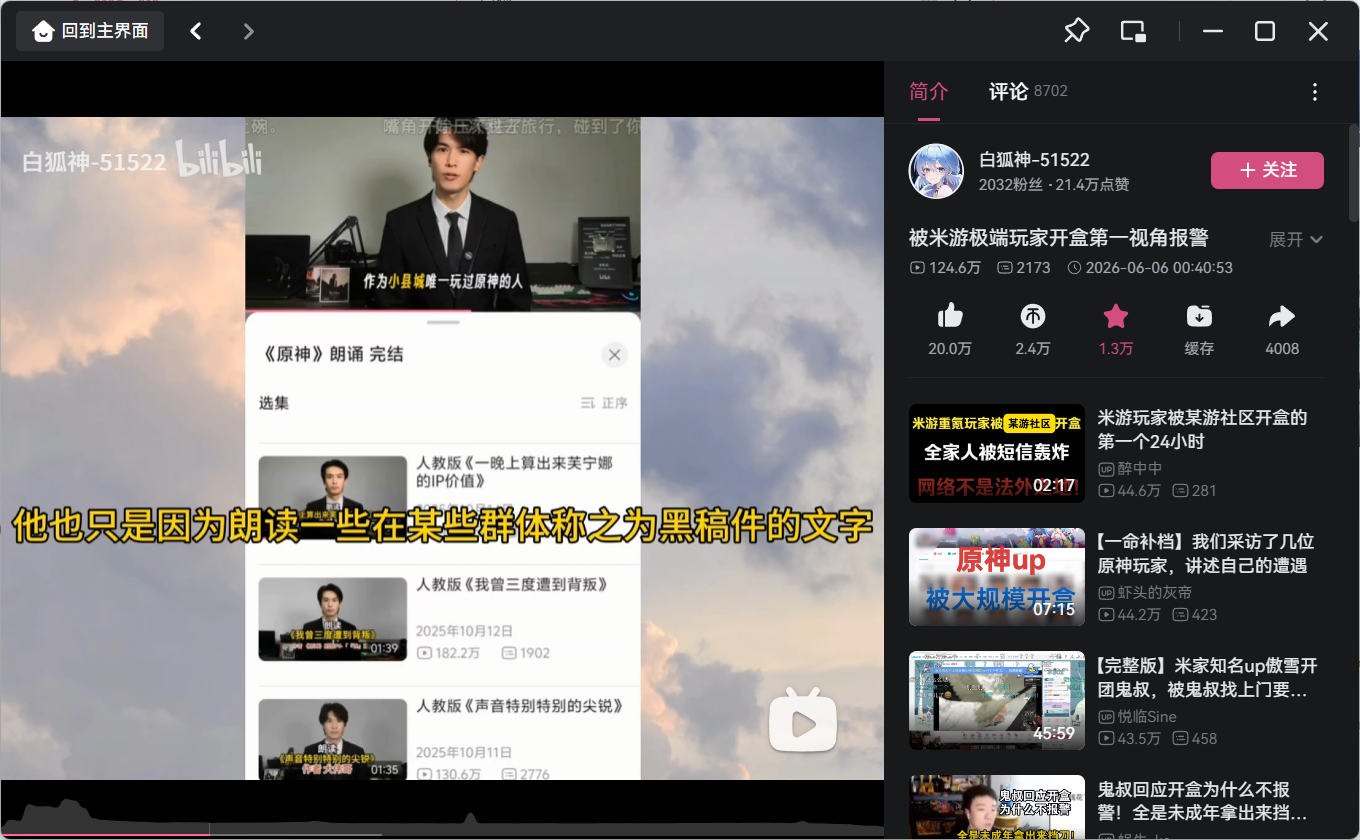The width and height of the screenshot is (1360, 840).
Task: Switch to the 简介 tab
Action: tap(928, 91)
